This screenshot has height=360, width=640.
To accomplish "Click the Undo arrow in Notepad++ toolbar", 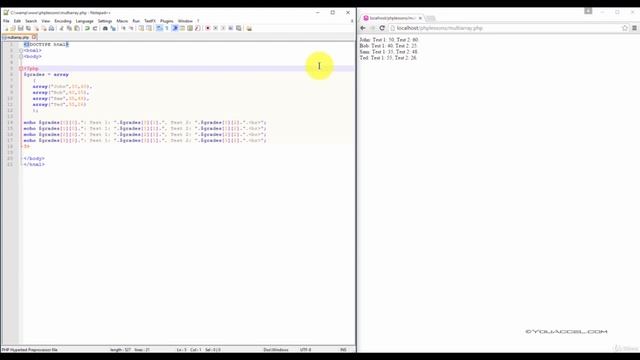I will (87, 28).
